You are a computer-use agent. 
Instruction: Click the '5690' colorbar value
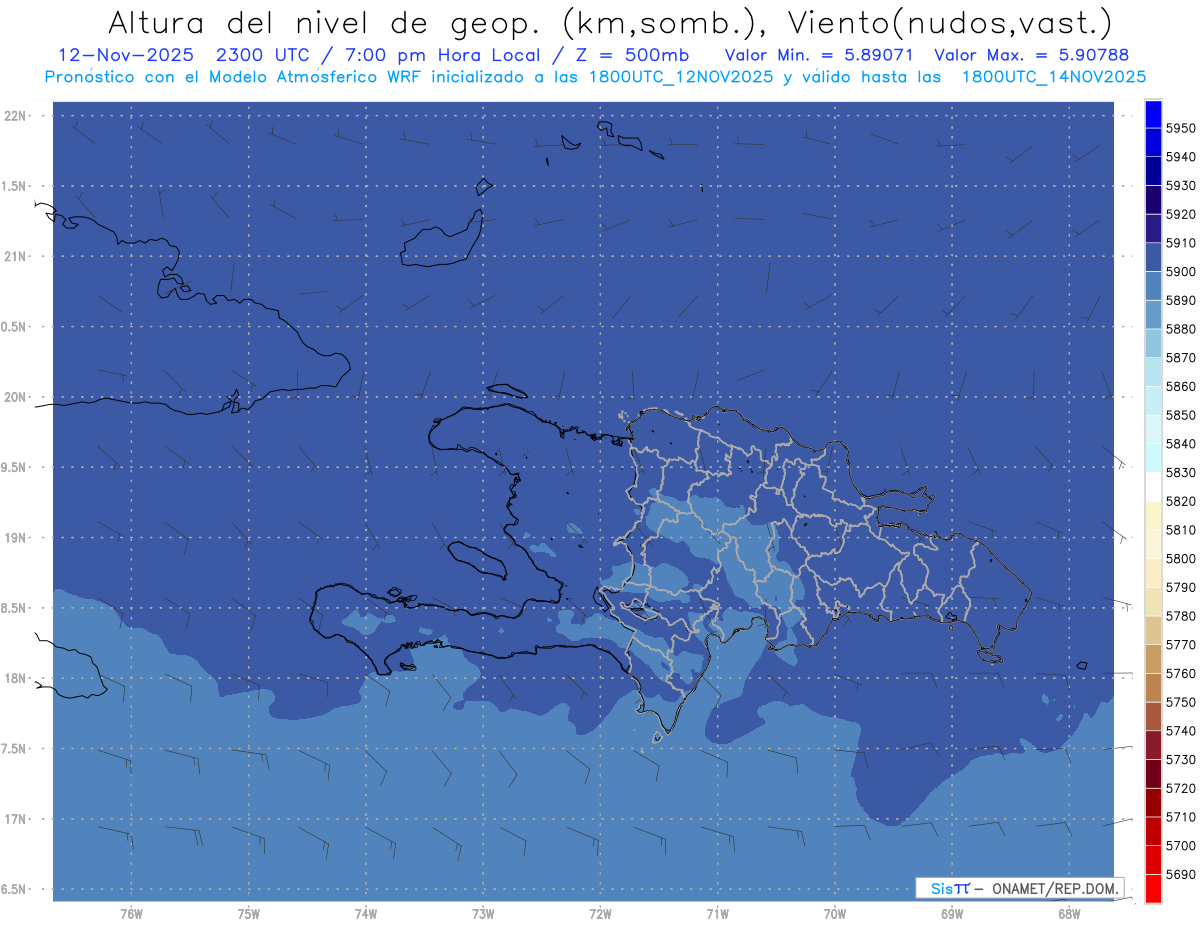pyautogui.click(x=1181, y=874)
